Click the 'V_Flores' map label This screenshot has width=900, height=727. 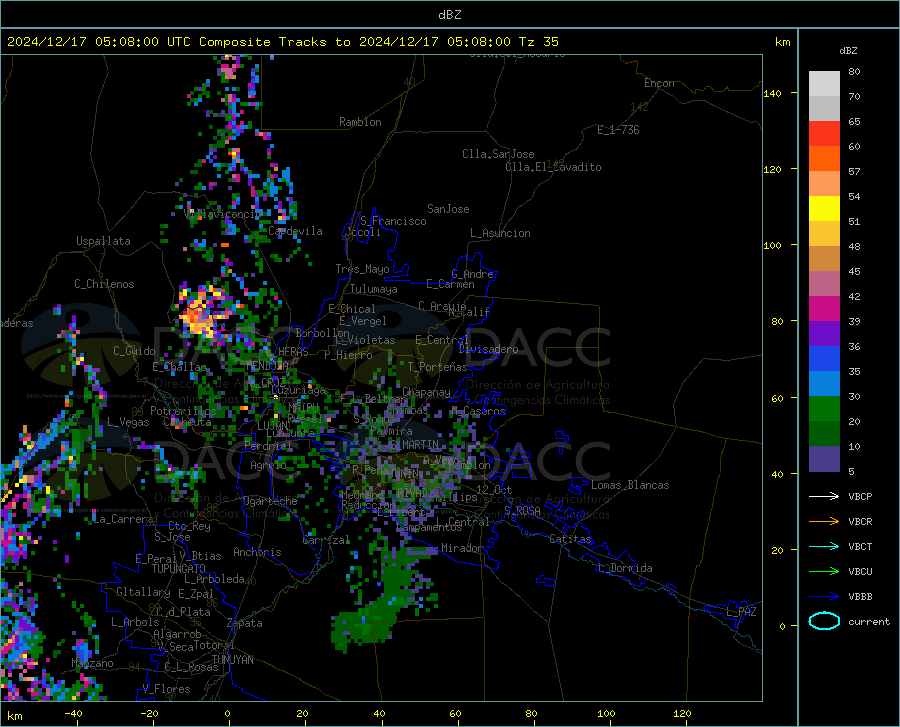point(166,689)
